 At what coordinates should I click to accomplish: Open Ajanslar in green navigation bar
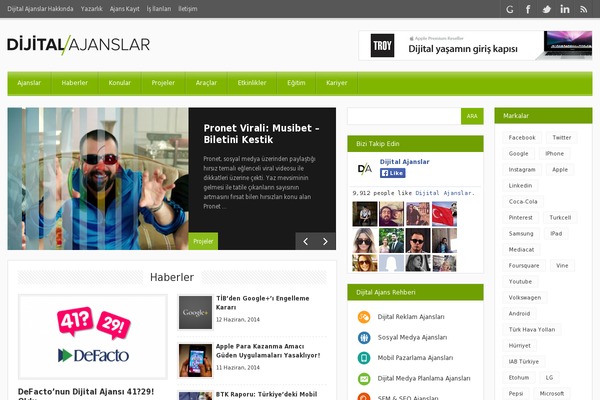(x=29, y=83)
